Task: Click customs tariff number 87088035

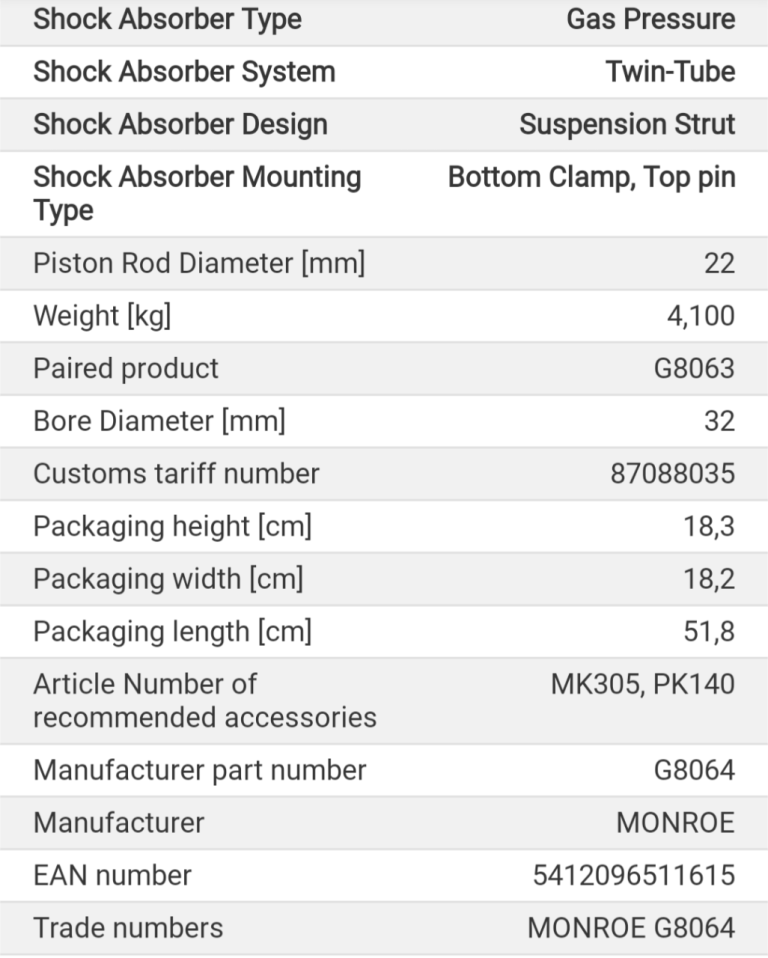Action: click(672, 474)
